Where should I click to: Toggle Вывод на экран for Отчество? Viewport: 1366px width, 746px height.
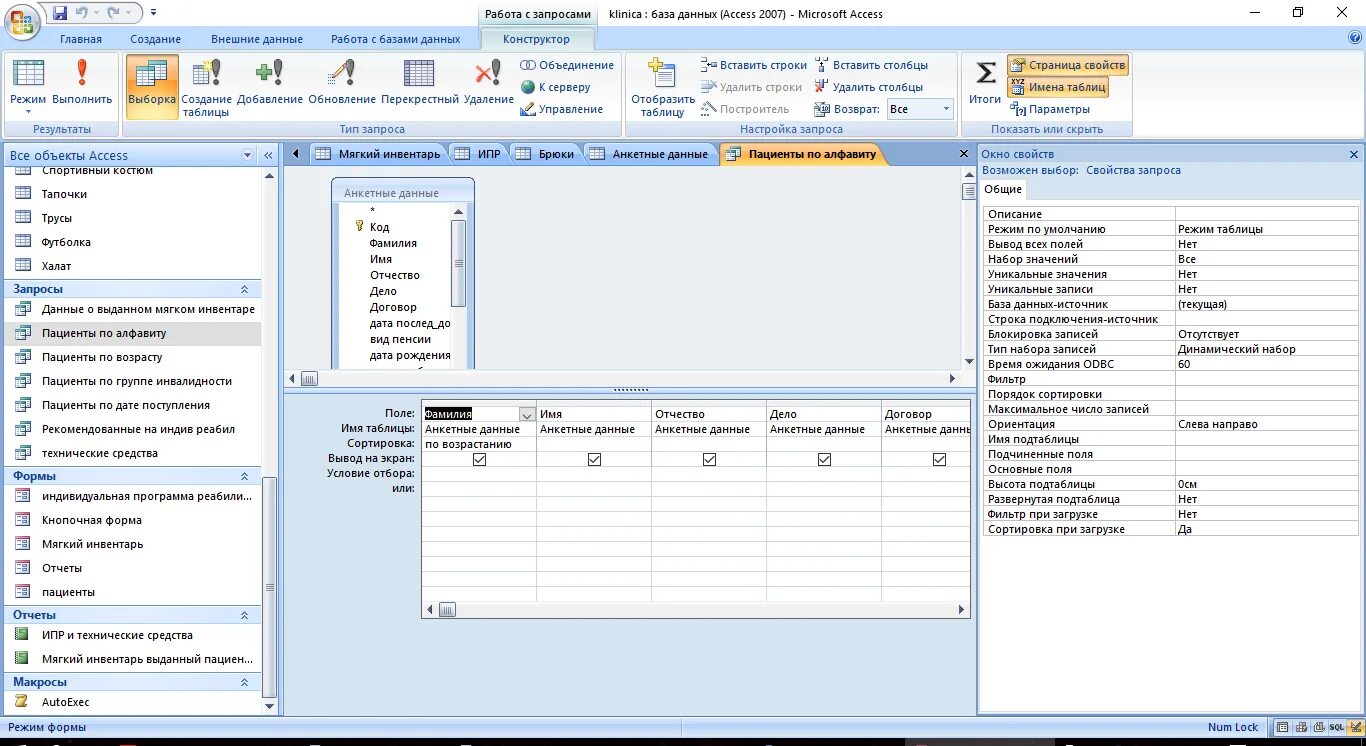[x=709, y=459]
